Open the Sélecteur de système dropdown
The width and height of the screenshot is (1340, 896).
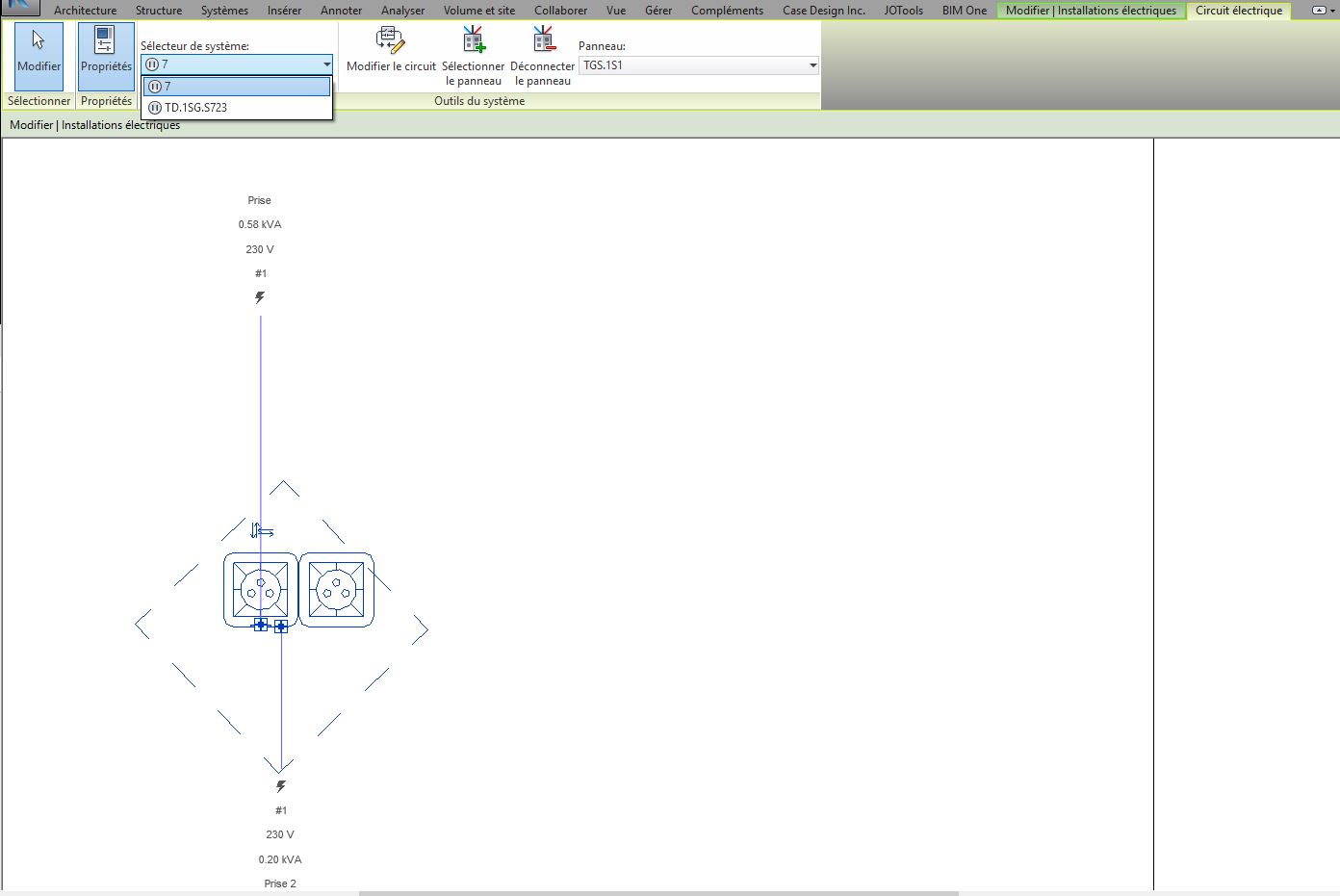(x=326, y=64)
